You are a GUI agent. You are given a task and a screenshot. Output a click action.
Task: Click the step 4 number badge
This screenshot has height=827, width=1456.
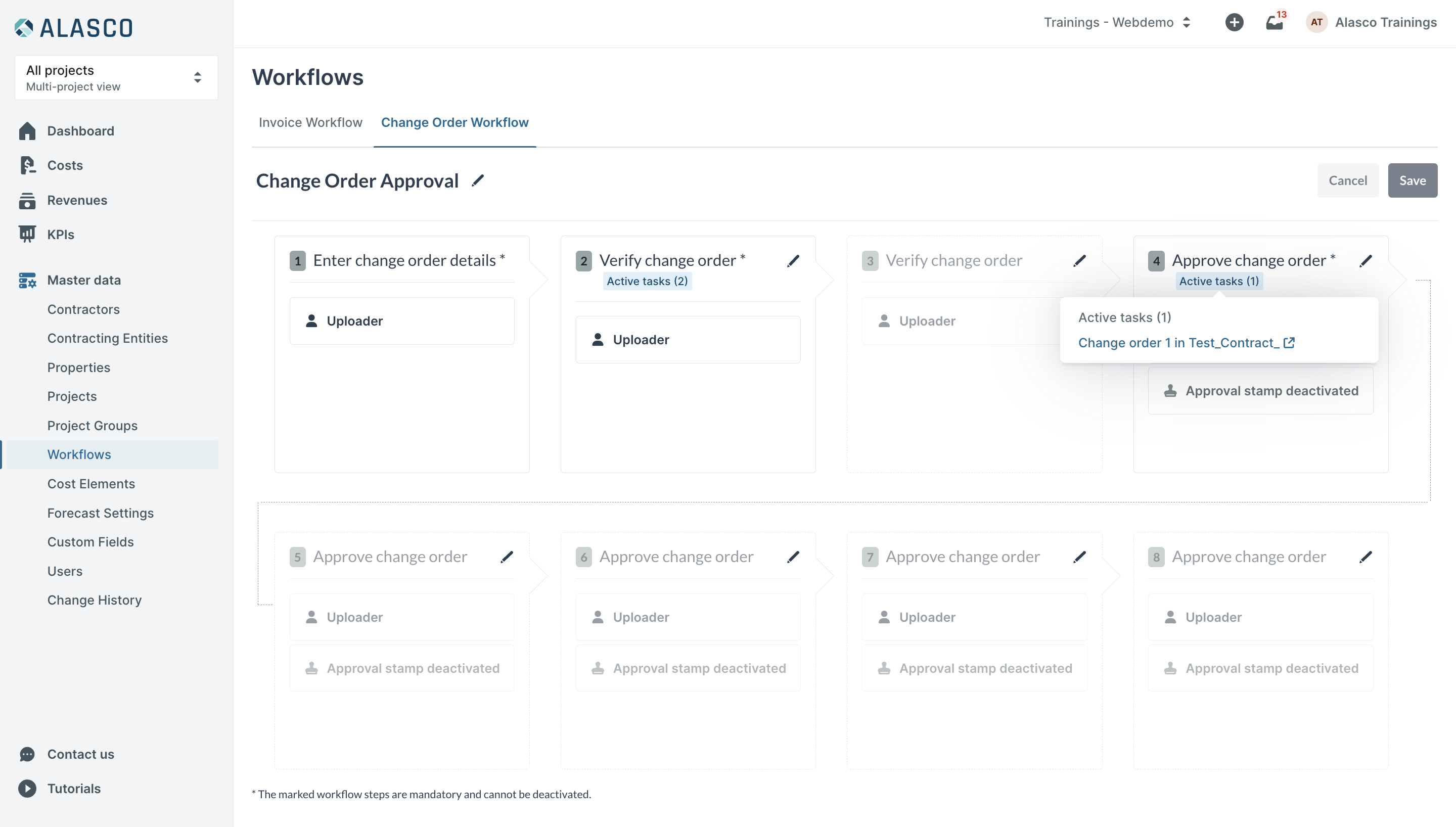[1156, 261]
